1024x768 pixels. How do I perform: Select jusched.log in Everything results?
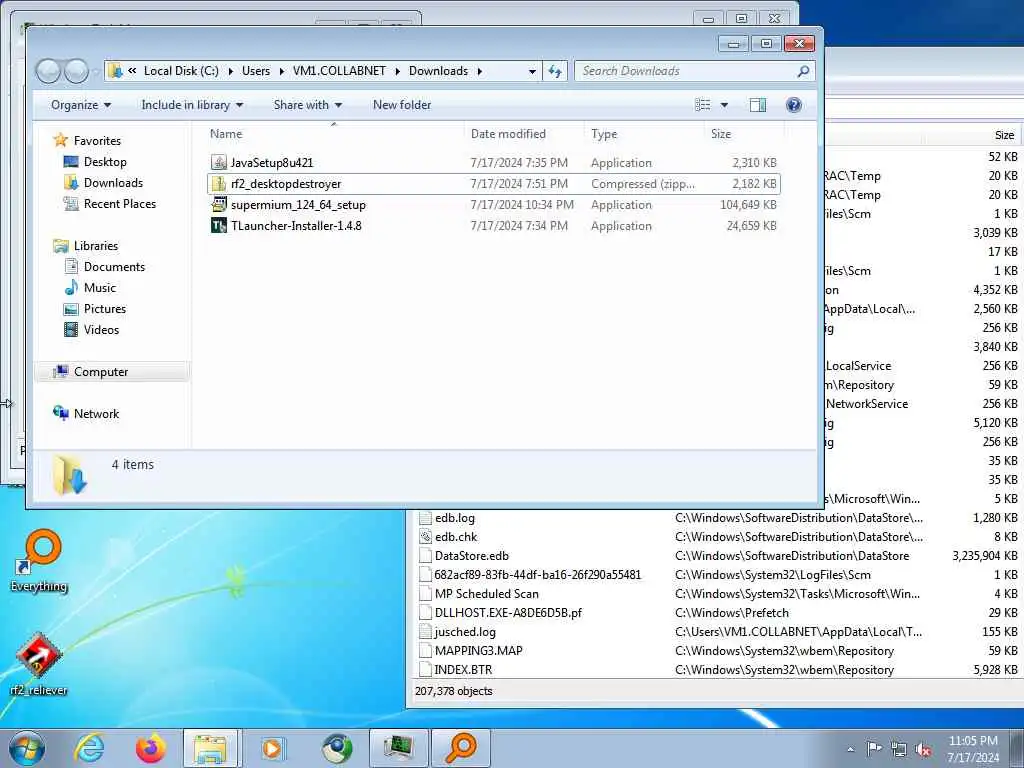465,632
